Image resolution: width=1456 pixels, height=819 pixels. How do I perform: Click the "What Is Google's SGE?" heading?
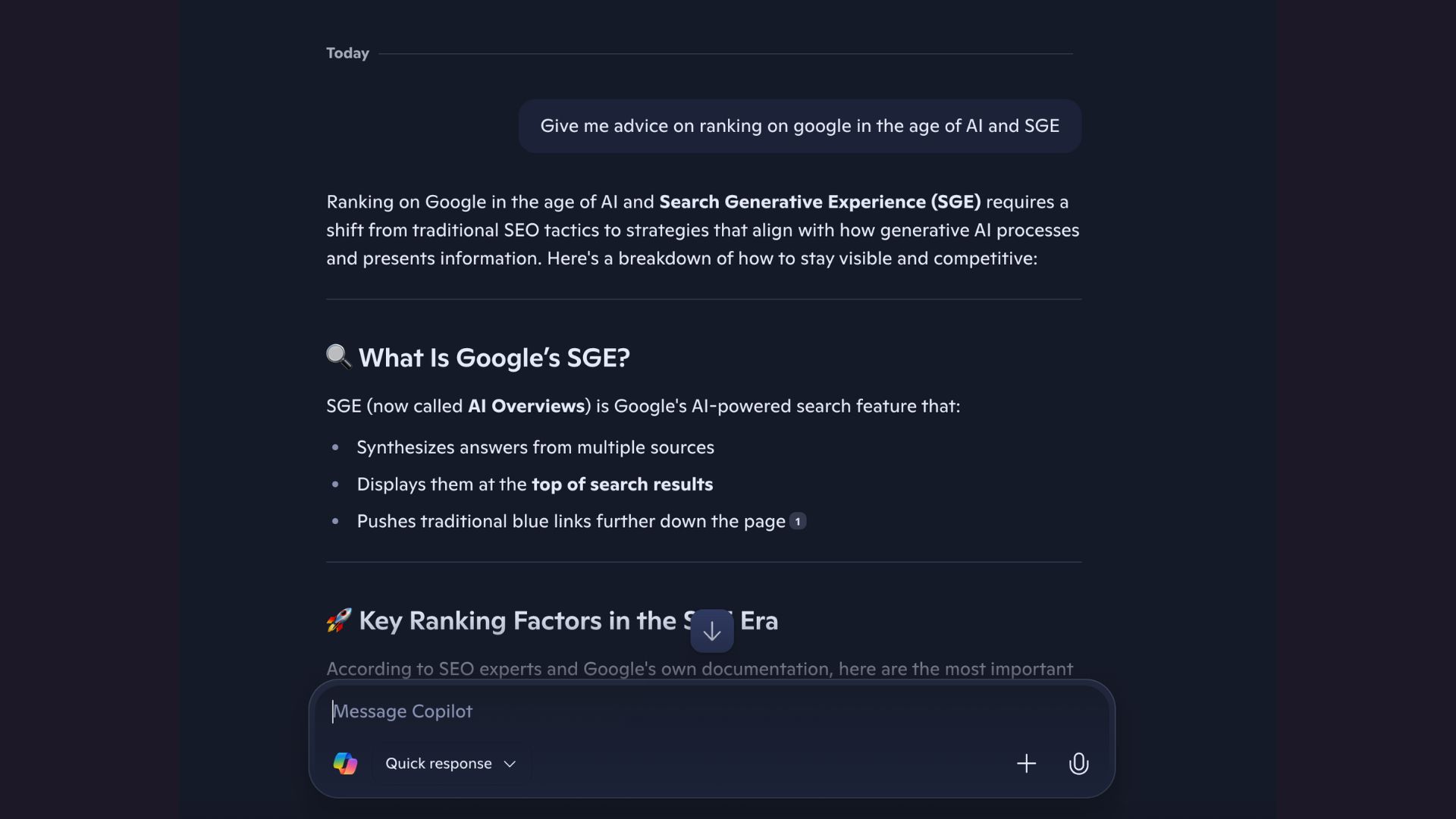click(494, 358)
